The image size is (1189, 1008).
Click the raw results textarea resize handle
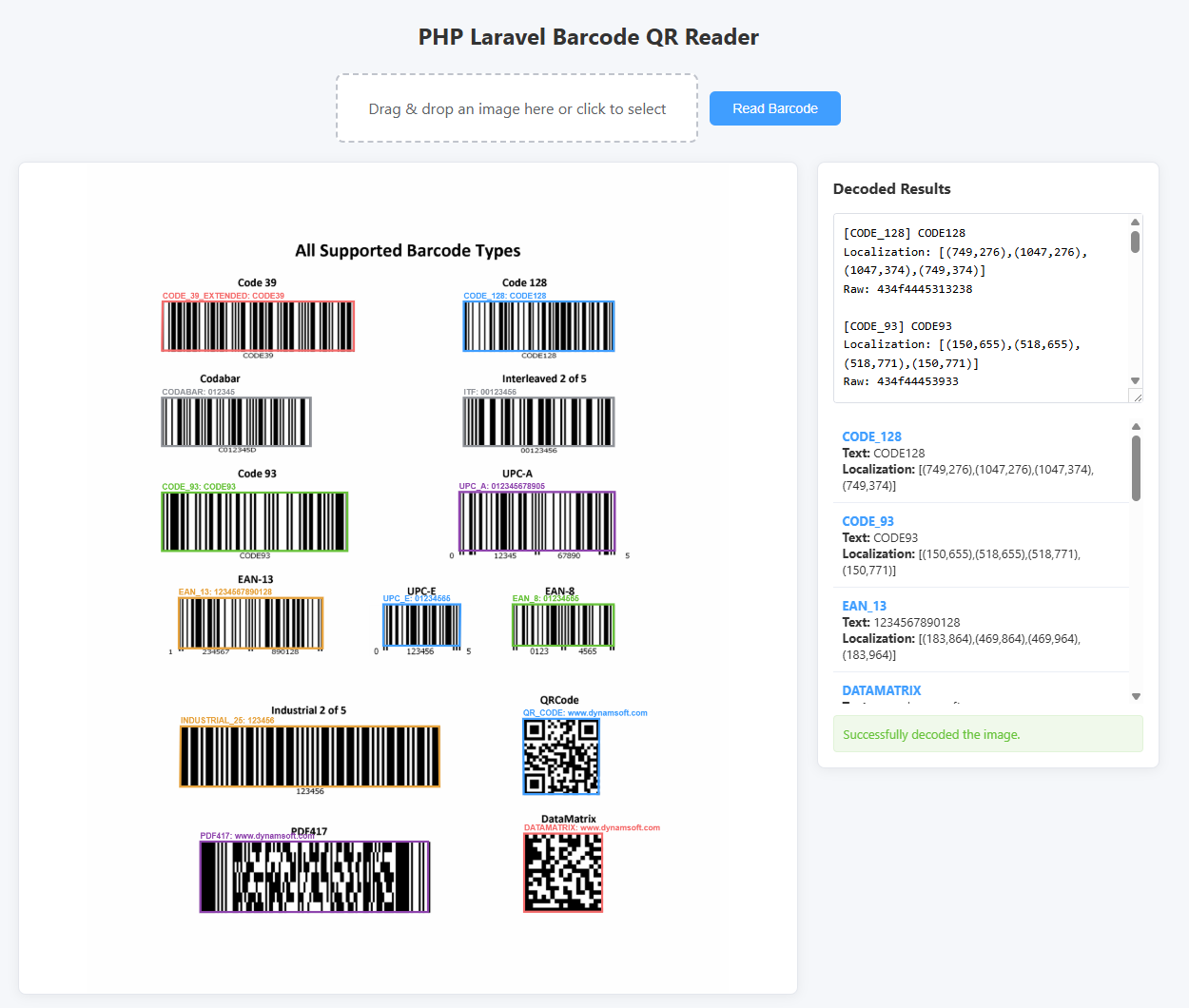point(1136,396)
